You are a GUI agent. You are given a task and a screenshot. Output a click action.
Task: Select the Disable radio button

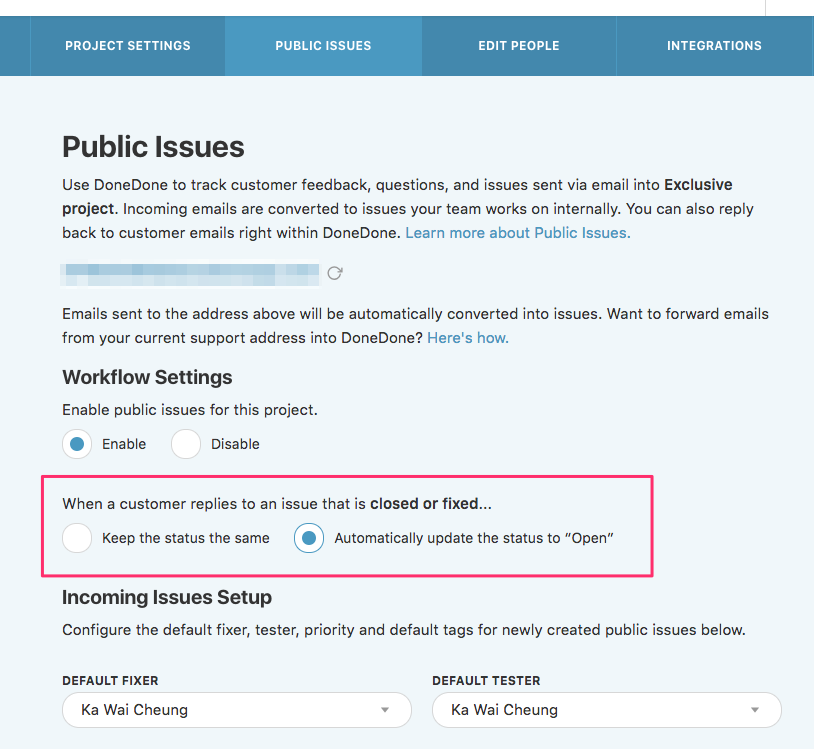pos(186,444)
